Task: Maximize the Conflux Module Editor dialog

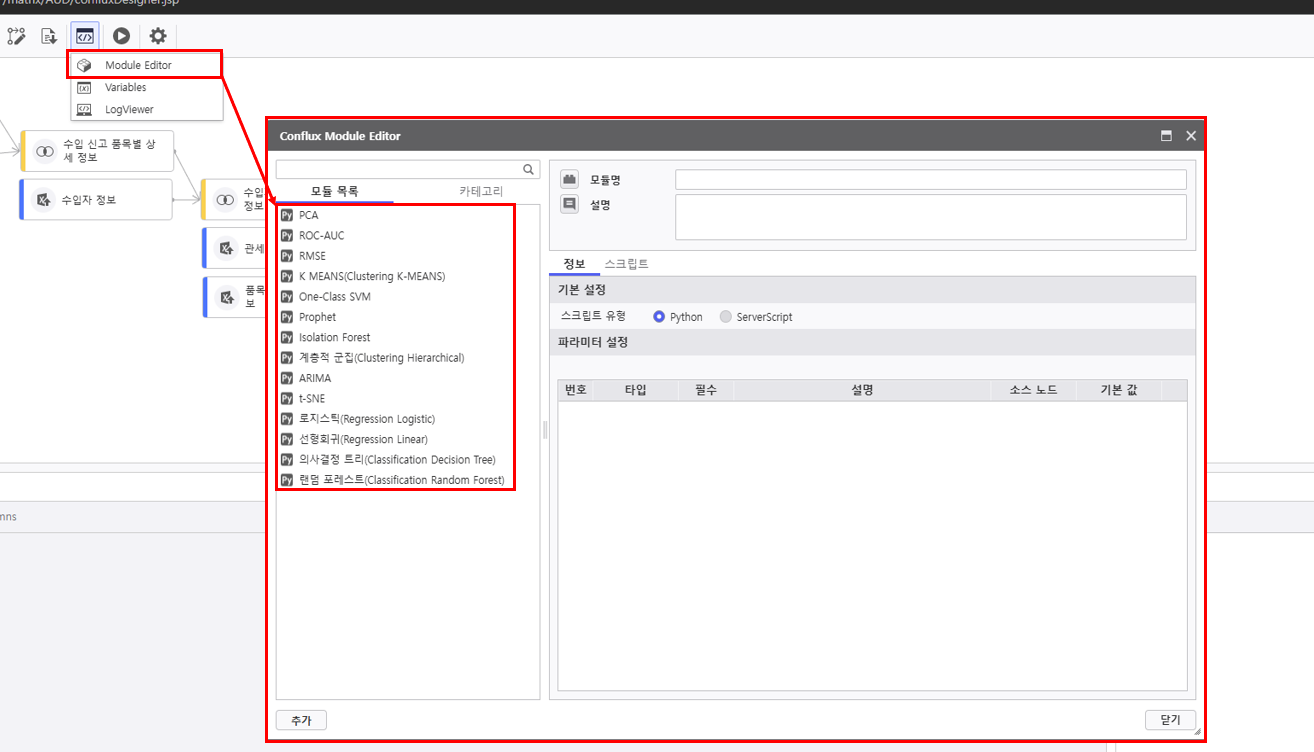Action: [x=1166, y=136]
